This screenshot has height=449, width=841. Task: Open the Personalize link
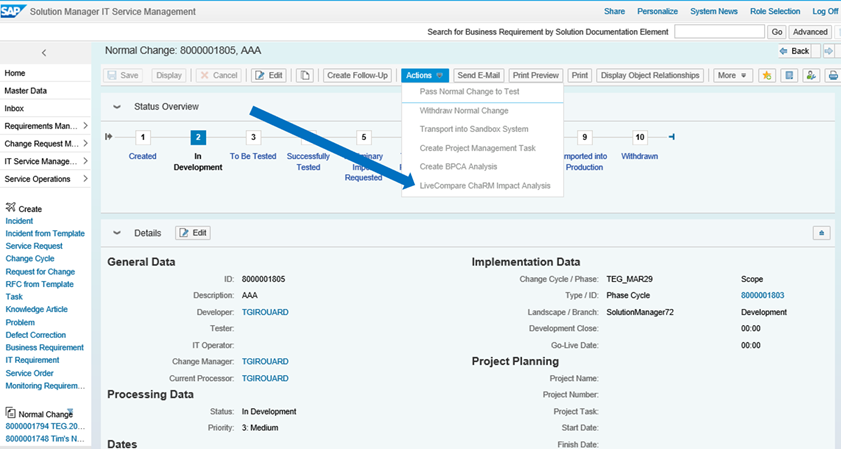pos(658,11)
